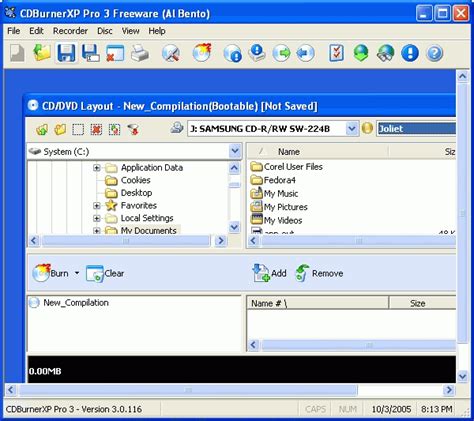Click the Open compilation folder icon
Viewport: 474px width, 421px height.
click(x=42, y=53)
